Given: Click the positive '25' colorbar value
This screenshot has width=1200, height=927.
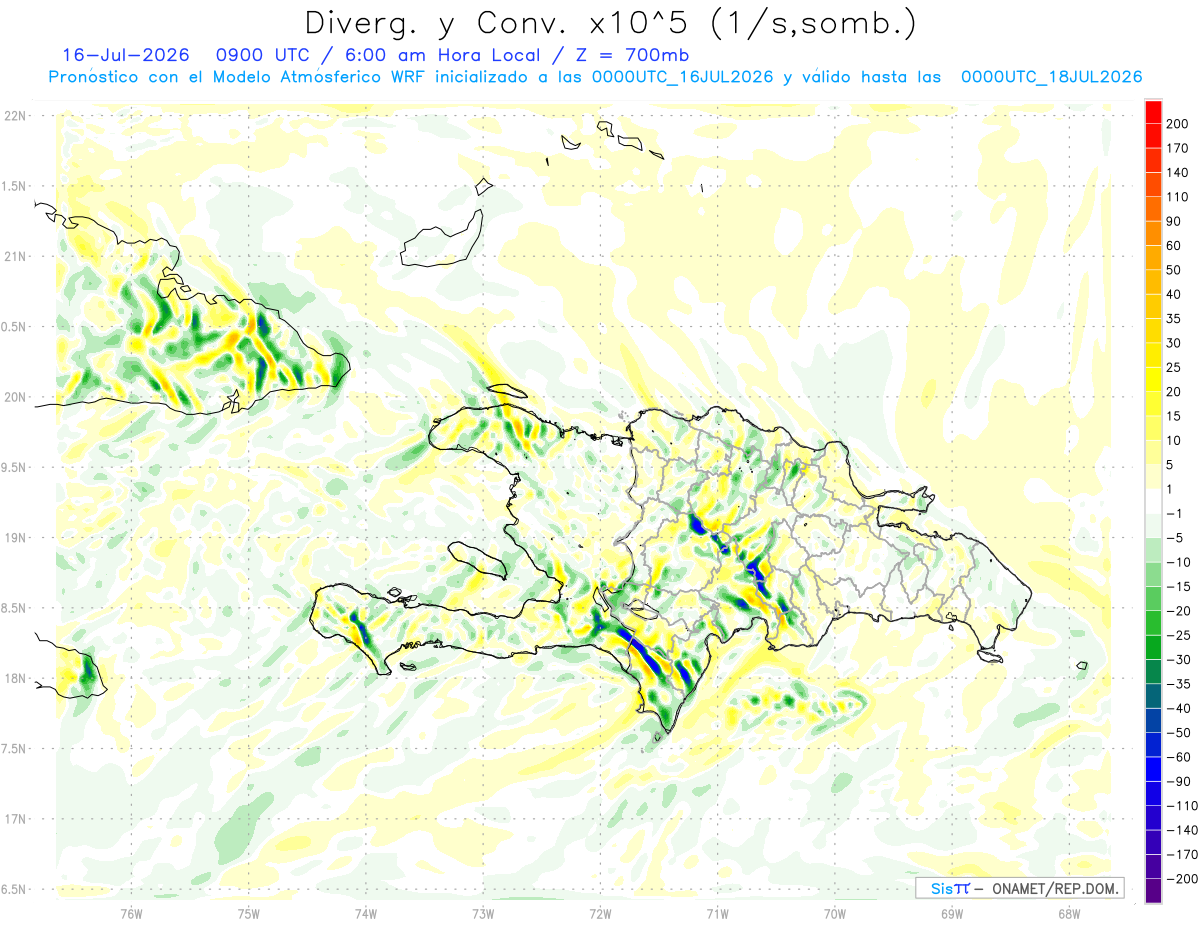Looking at the screenshot, I should [x=1174, y=367].
